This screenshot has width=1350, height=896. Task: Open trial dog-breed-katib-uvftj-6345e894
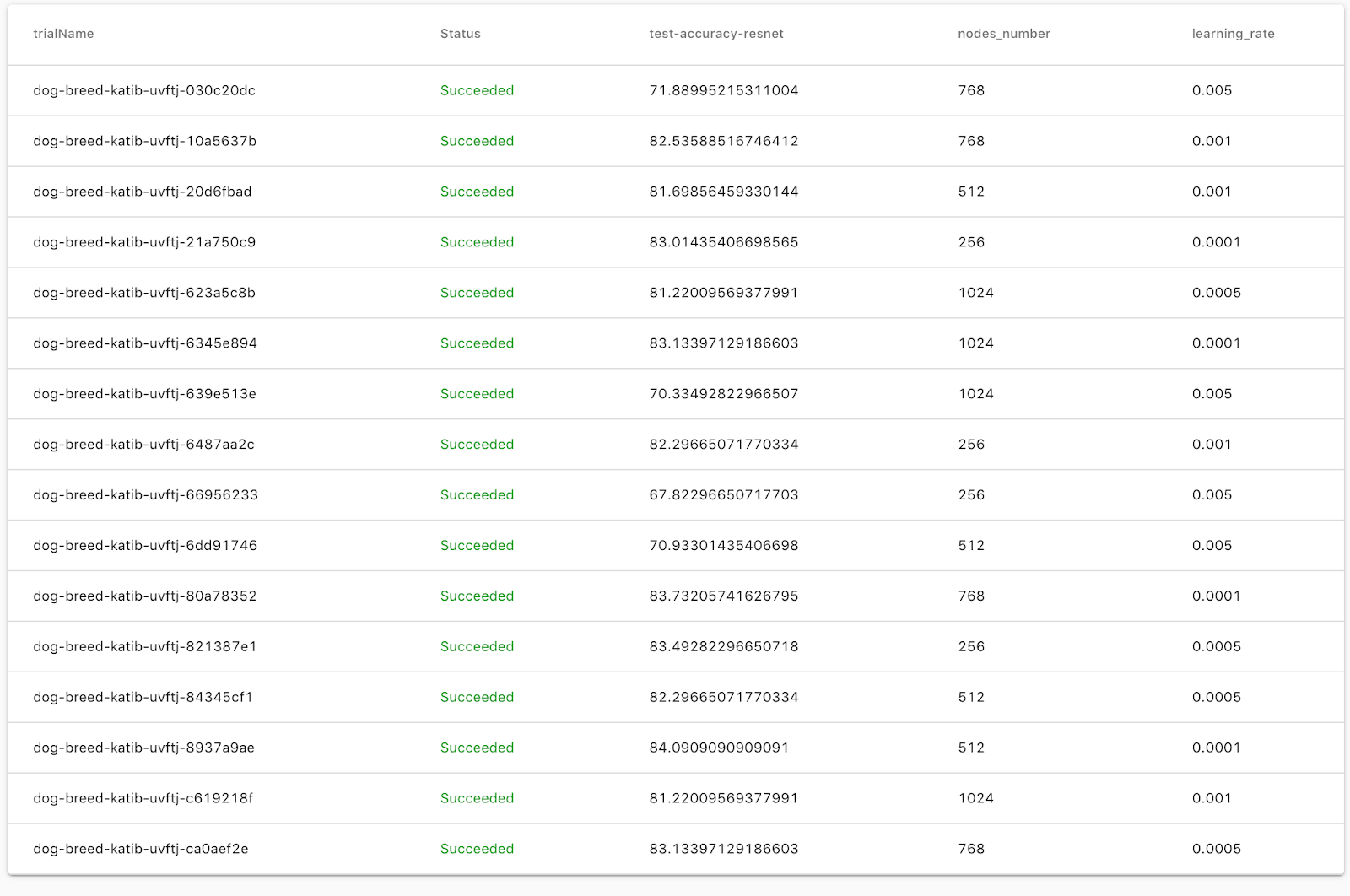[144, 343]
